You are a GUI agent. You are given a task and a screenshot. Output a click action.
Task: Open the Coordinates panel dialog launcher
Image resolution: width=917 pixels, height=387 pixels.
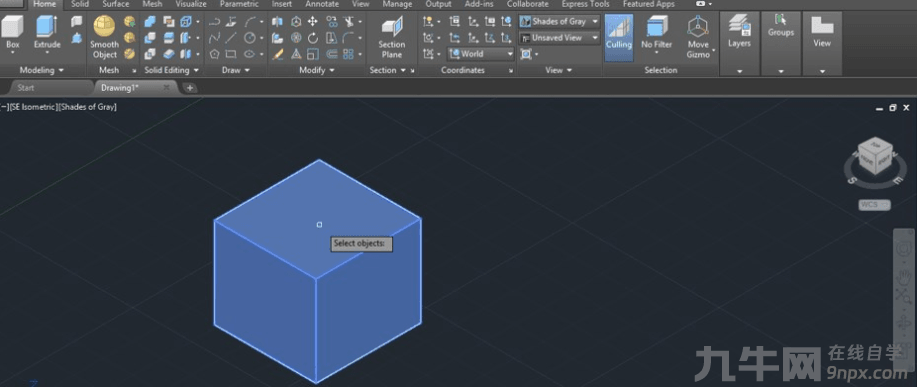coord(511,71)
